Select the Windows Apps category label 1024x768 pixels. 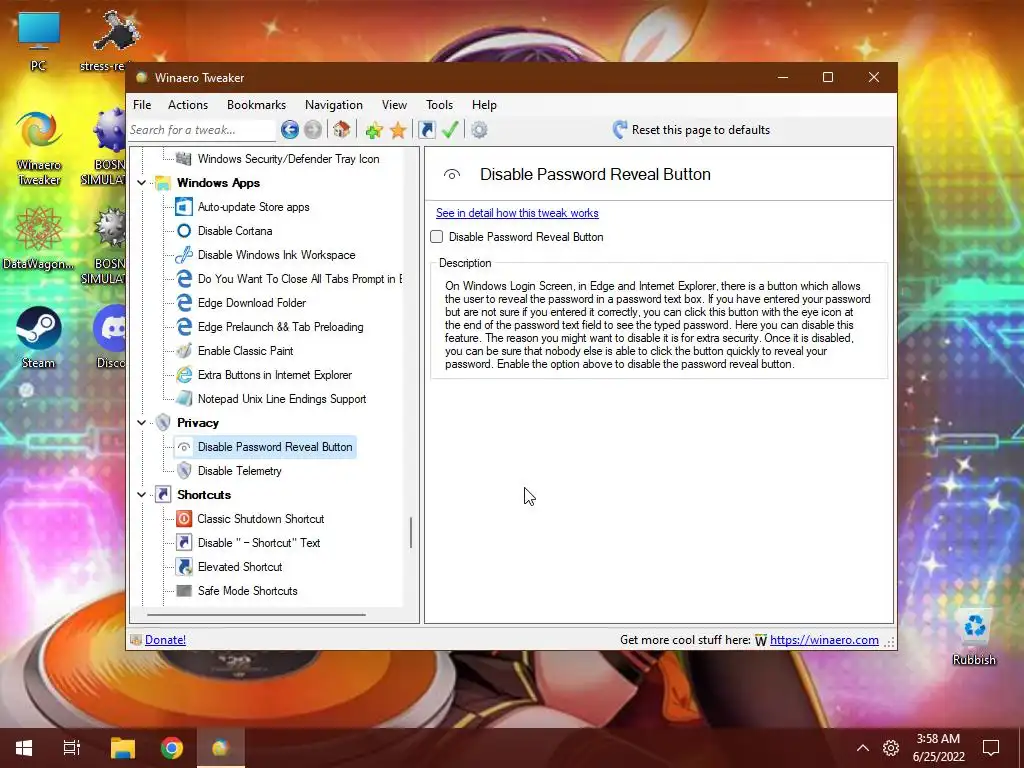(x=219, y=183)
